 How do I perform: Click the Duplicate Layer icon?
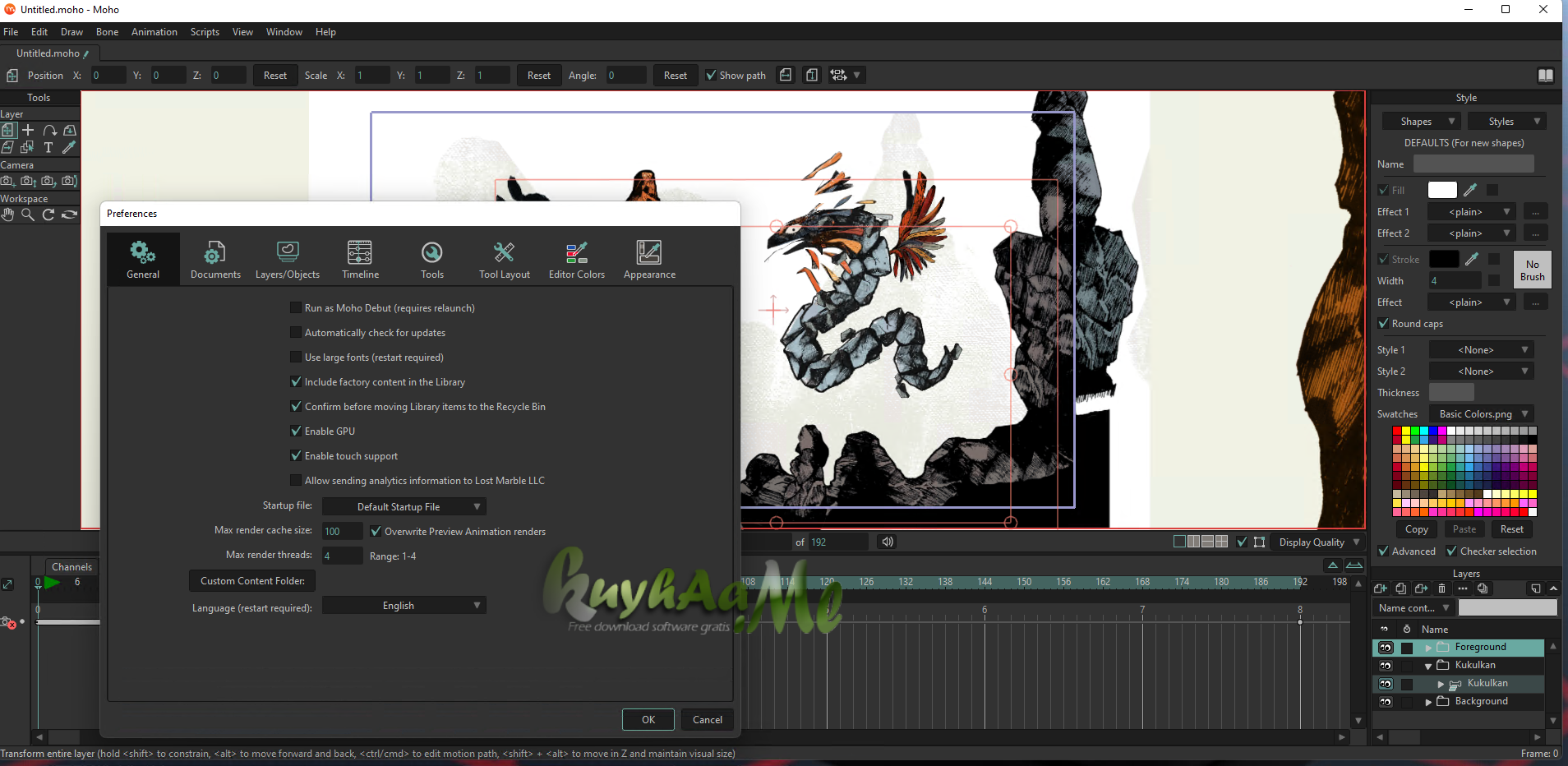(1400, 588)
